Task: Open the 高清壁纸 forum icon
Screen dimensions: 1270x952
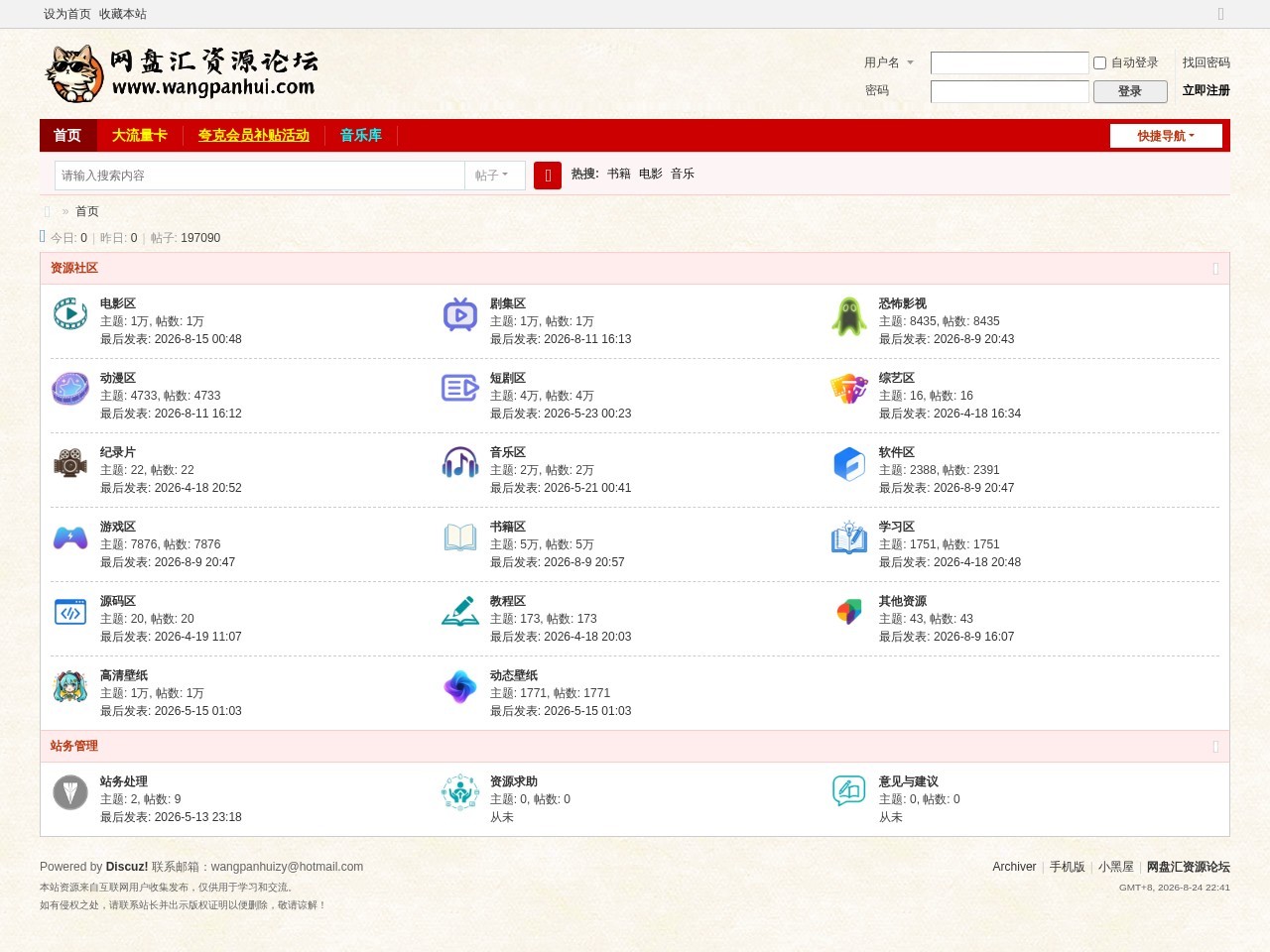Action: click(x=70, y=686)
